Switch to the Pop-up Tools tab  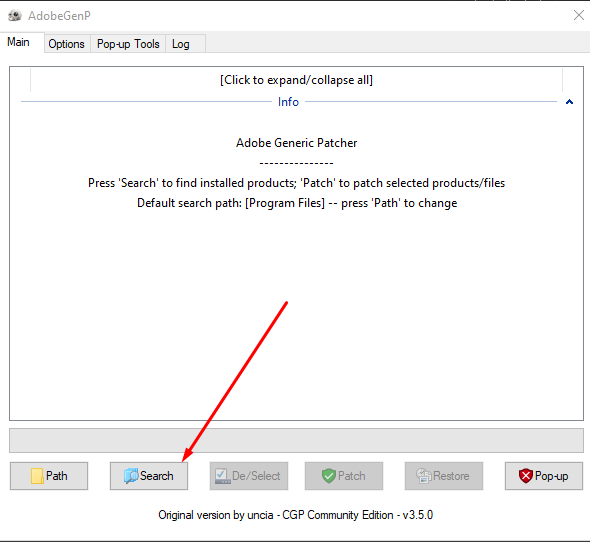click(x=128, y=44)
